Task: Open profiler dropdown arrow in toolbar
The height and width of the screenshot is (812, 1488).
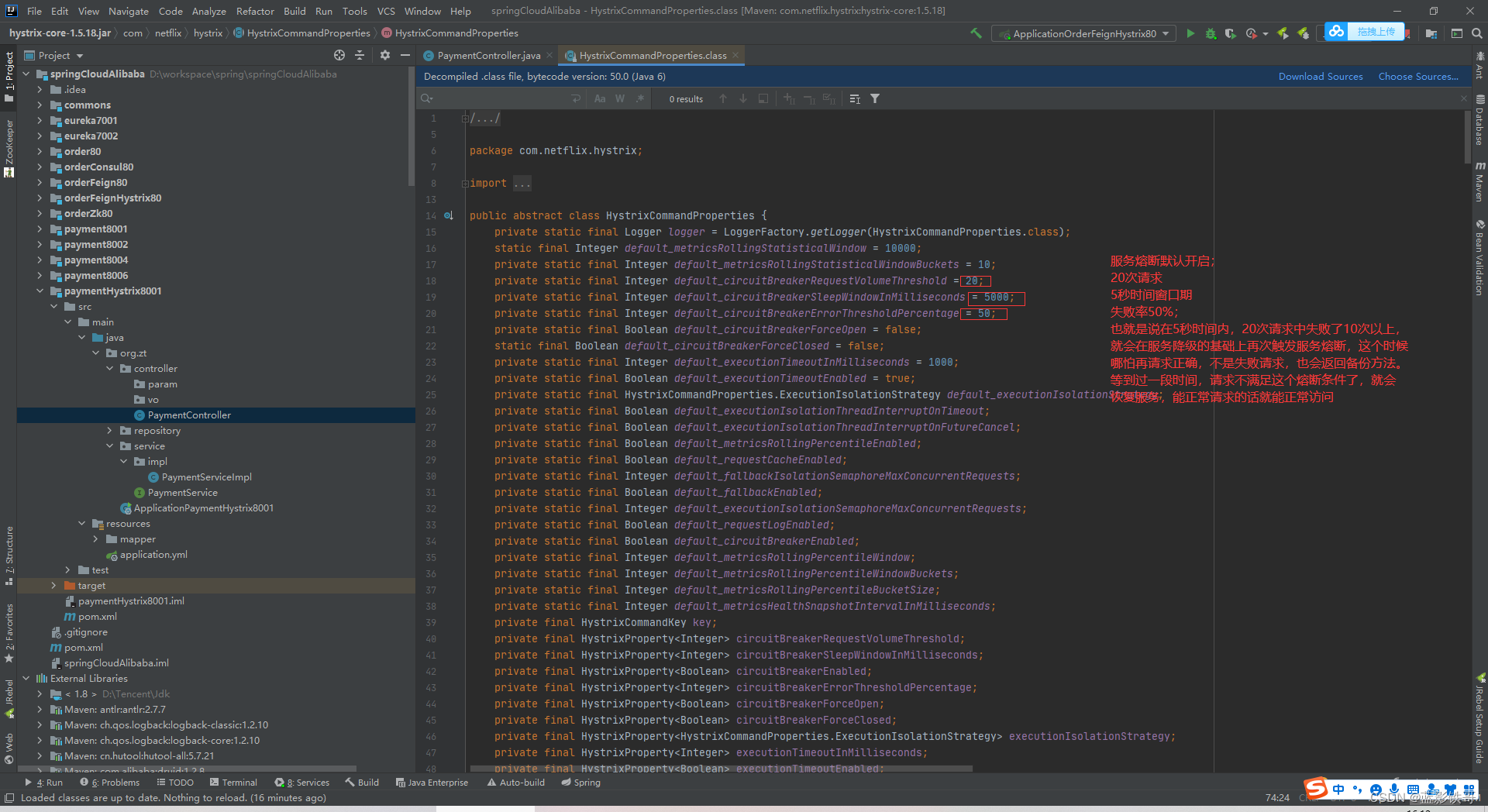Action: click(1266, 33)
